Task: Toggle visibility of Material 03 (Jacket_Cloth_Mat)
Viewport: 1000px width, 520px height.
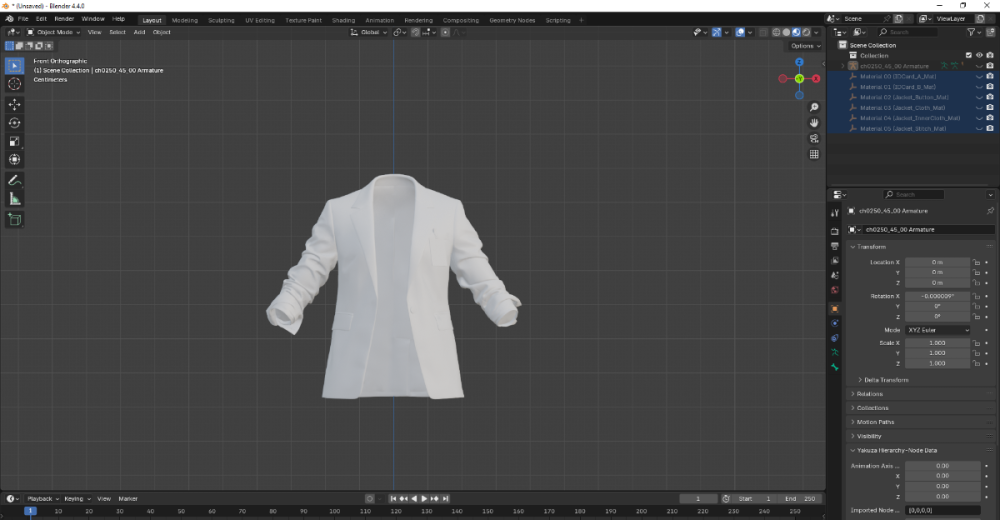Action: pyautogui.click(x=980, y=108)
